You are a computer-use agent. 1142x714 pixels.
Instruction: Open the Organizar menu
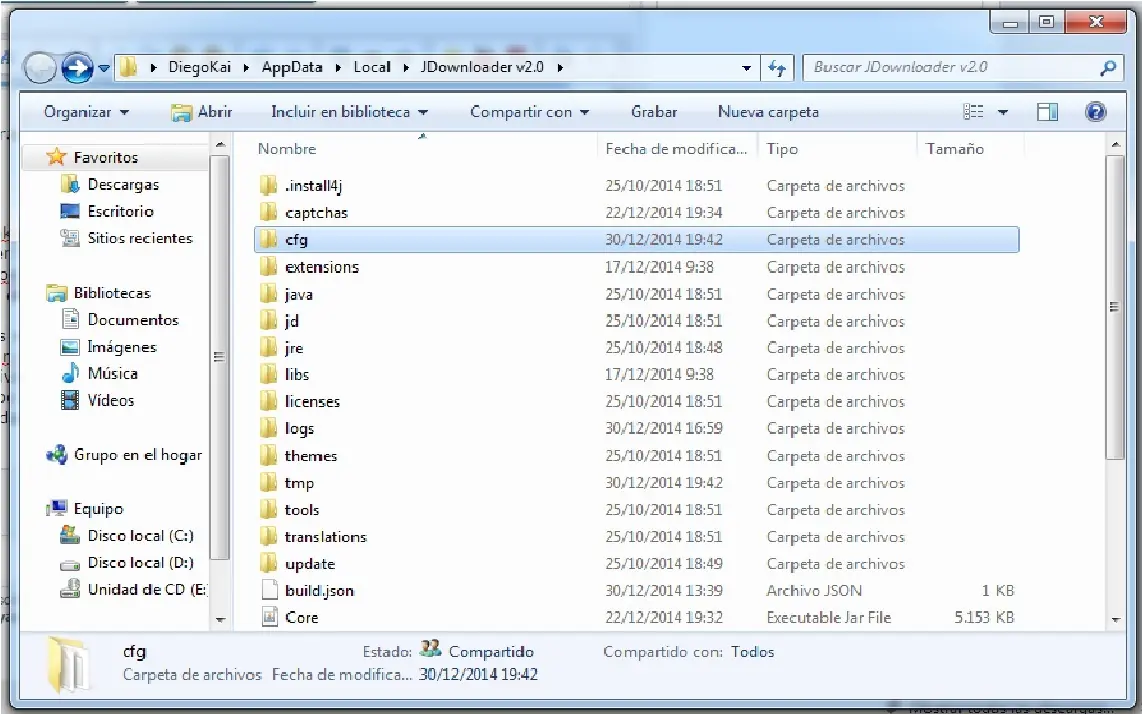click(86, 112)
